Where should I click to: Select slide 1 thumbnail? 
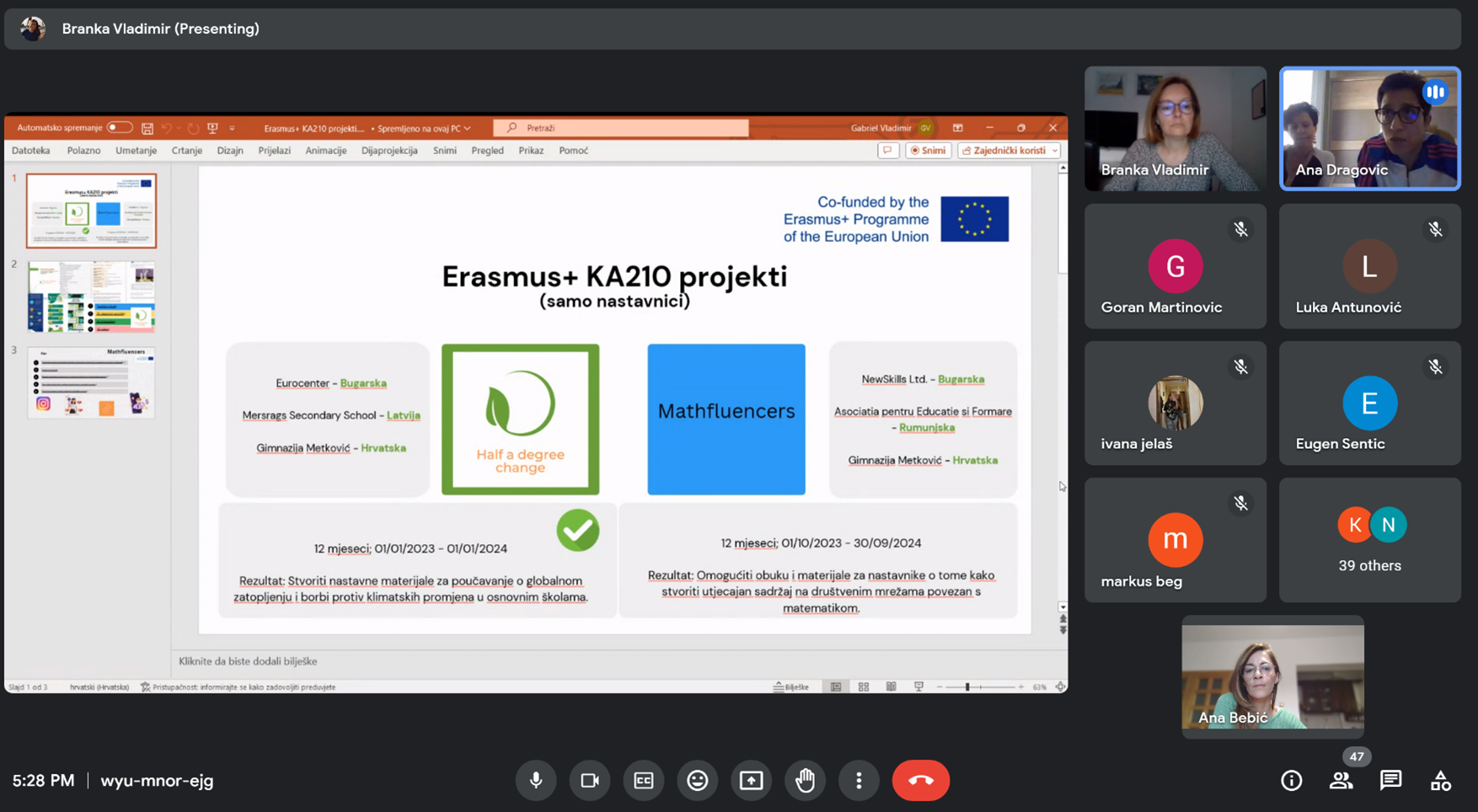(x=91, y=211)
